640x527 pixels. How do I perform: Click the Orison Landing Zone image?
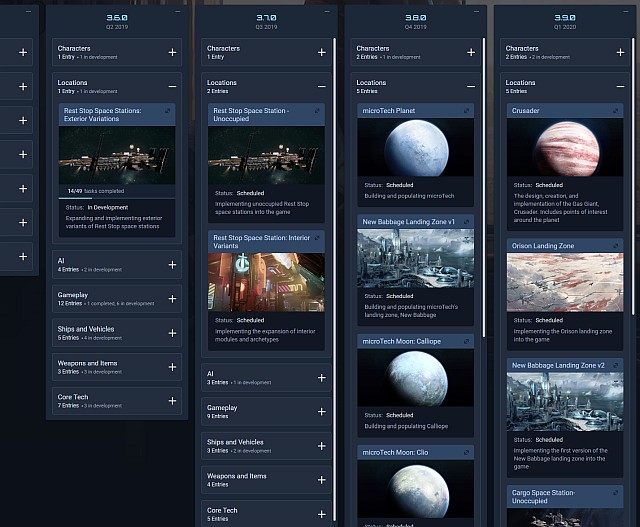coord(565,282)
